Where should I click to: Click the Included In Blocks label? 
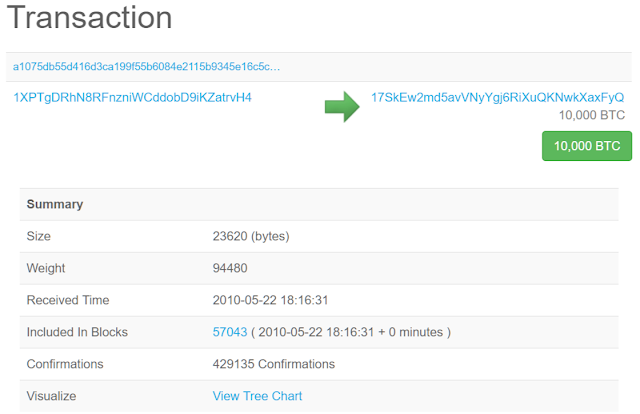(77, 332)
